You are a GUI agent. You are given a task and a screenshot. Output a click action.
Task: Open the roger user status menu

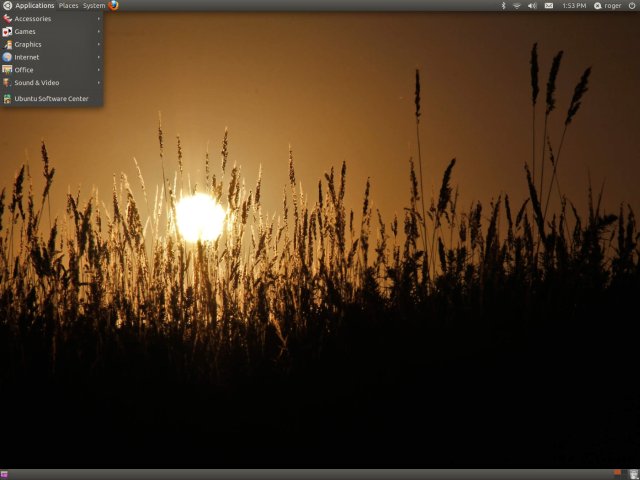click(608, 6)
